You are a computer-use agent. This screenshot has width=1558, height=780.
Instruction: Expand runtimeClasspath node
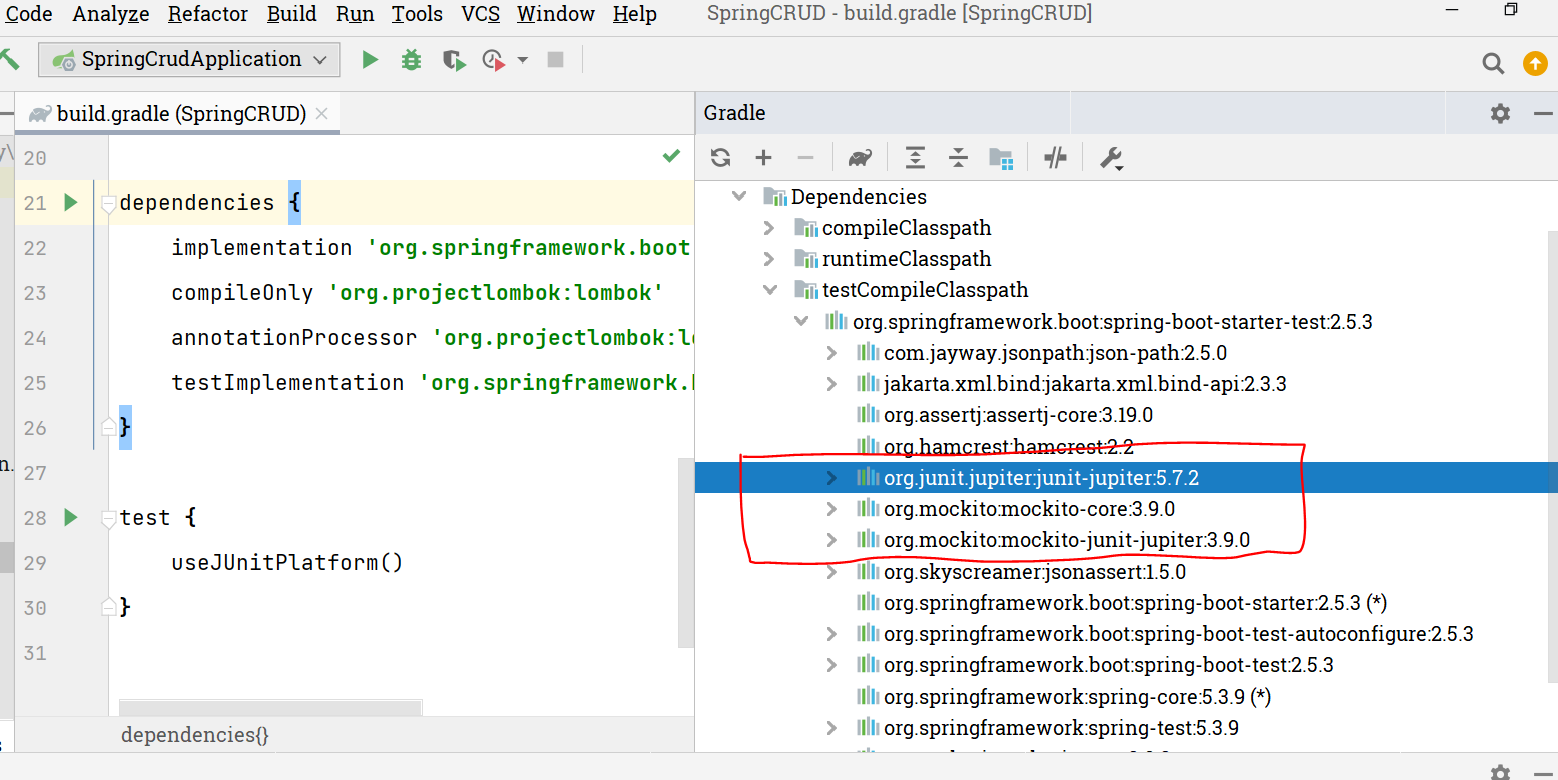pos(769,259)
